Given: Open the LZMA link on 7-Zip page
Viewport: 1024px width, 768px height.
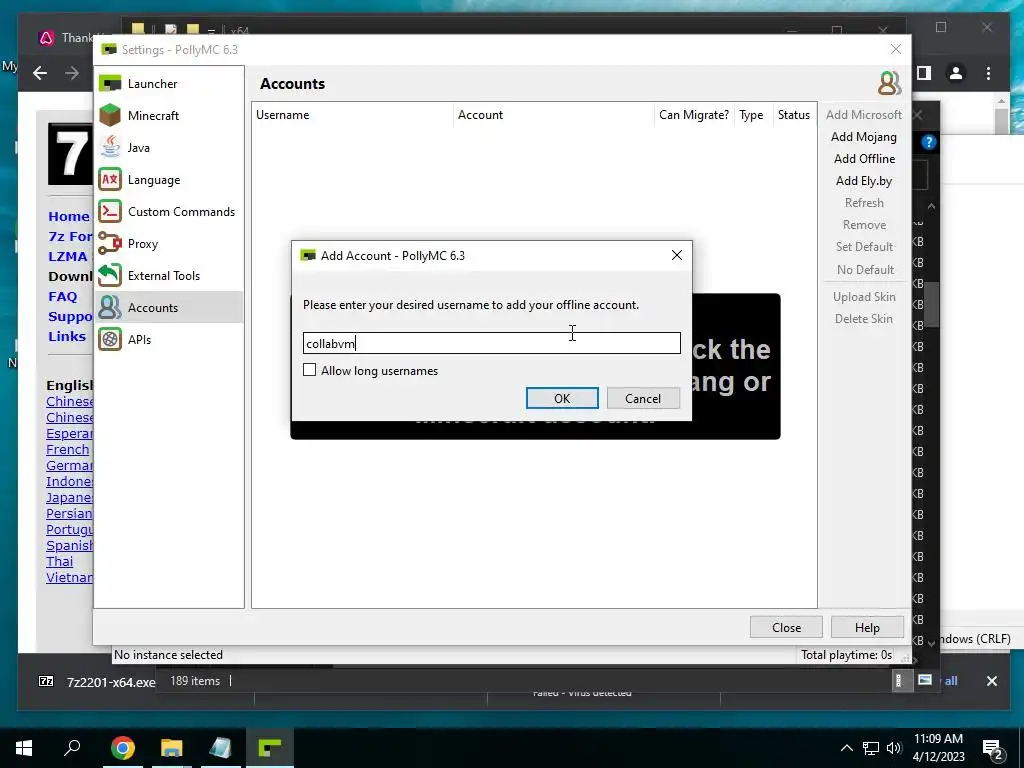Looking at the screenshot, I should pos(67,257).
